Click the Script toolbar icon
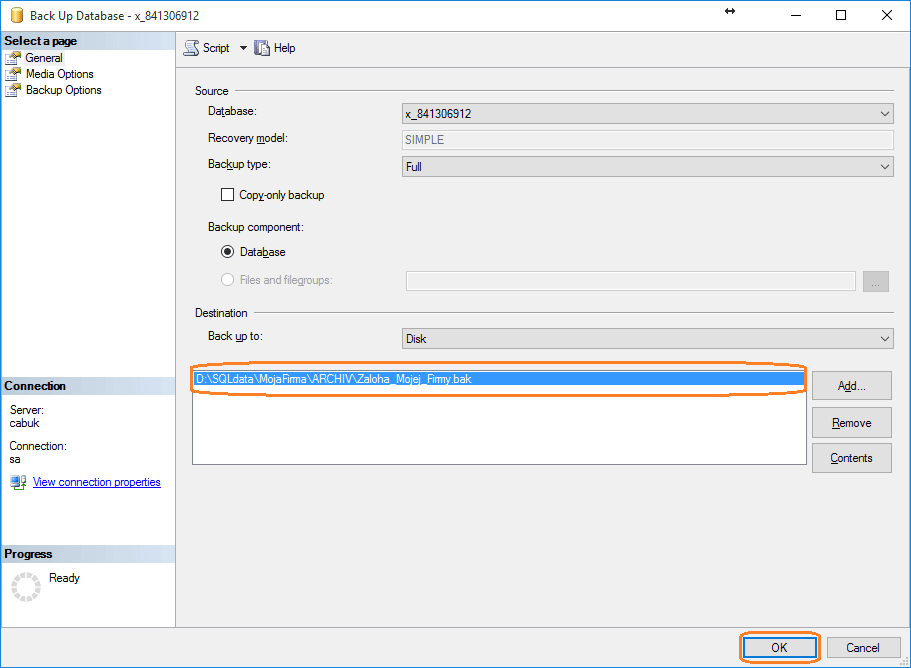This screenshot has width=911, height=668. point(191,48)
